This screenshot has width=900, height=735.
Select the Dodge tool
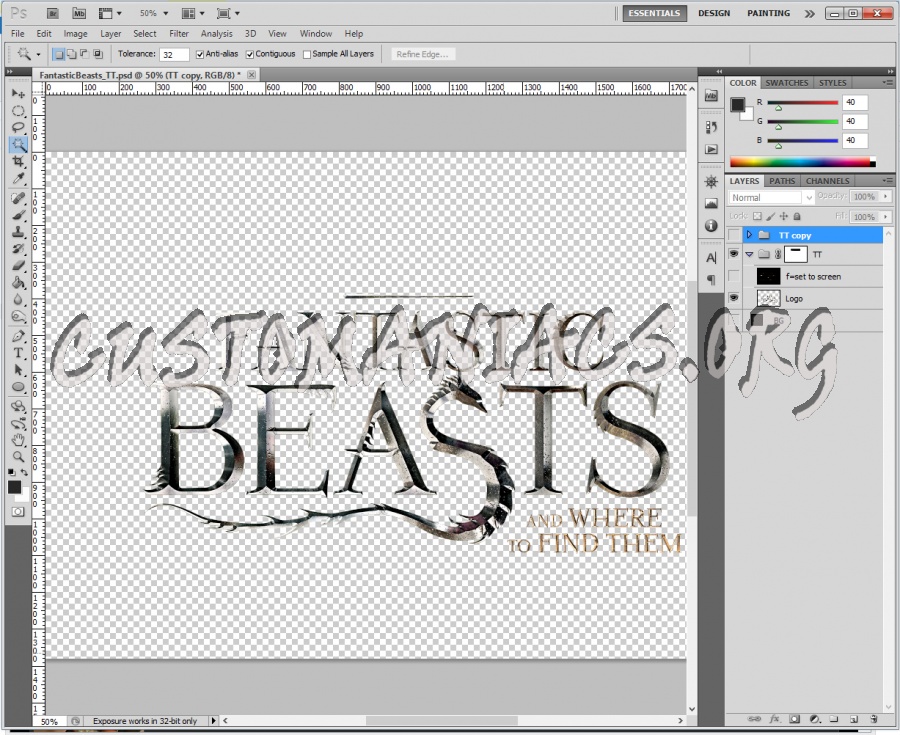tap(18, 317)
